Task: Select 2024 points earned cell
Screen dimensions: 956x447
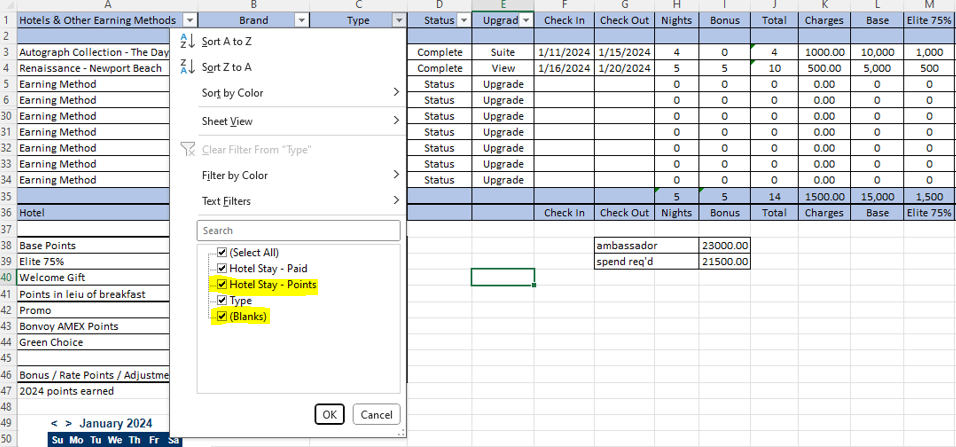Action: click(94, 391)
